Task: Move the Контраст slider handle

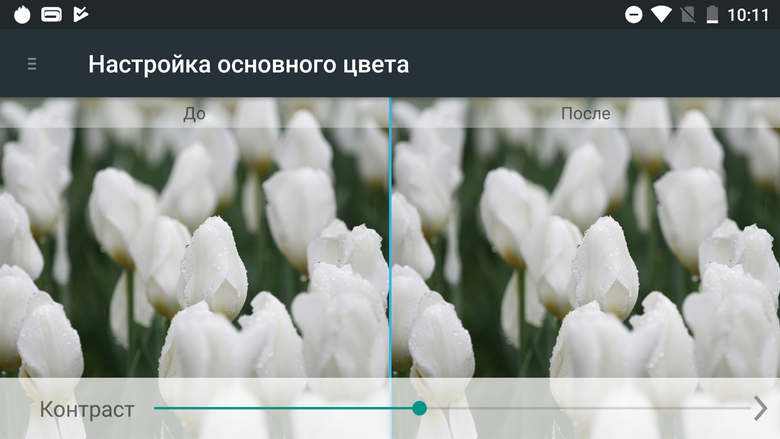Action: [419, 408]
